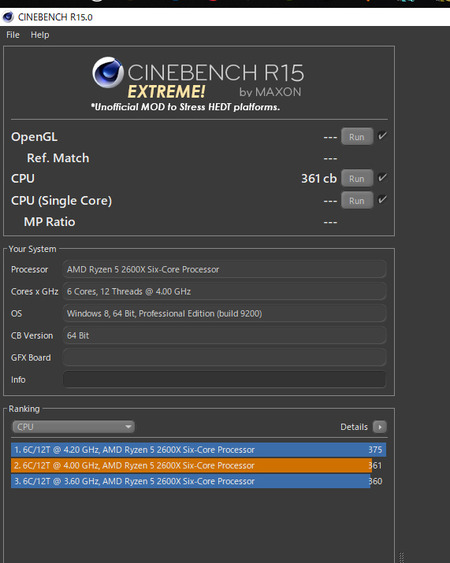Click the Cinebench R15 sphere logo
The height and width of the screenshot is (563, 450).
coord(108,72)
